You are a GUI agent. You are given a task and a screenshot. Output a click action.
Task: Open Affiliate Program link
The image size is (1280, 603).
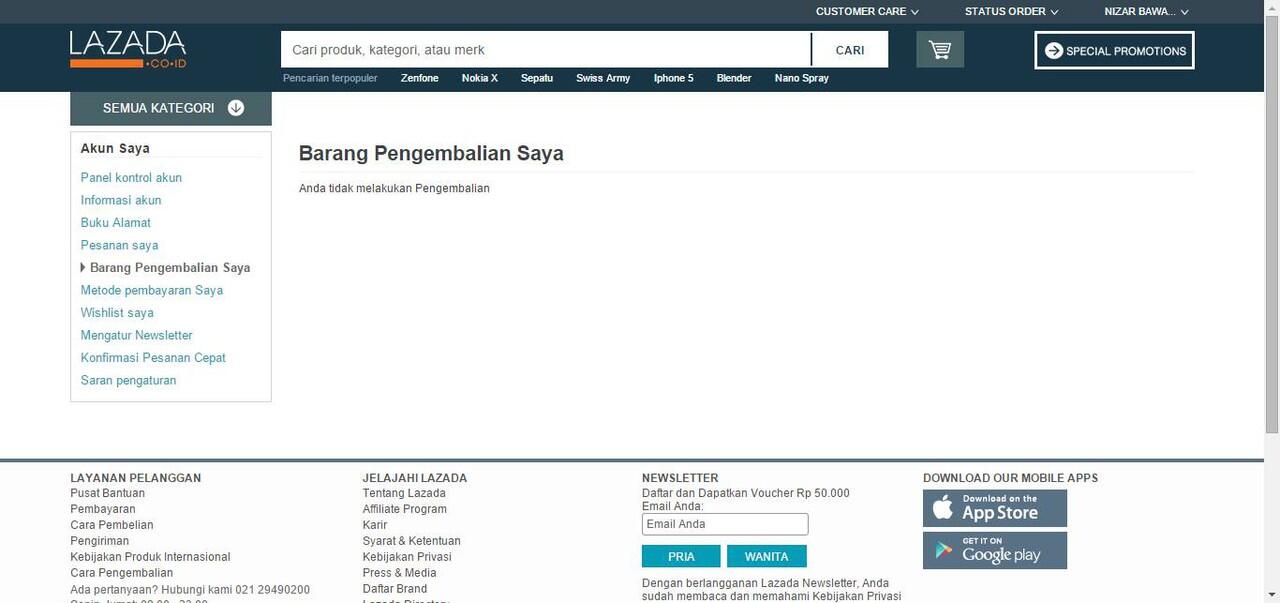pos(405,509)
